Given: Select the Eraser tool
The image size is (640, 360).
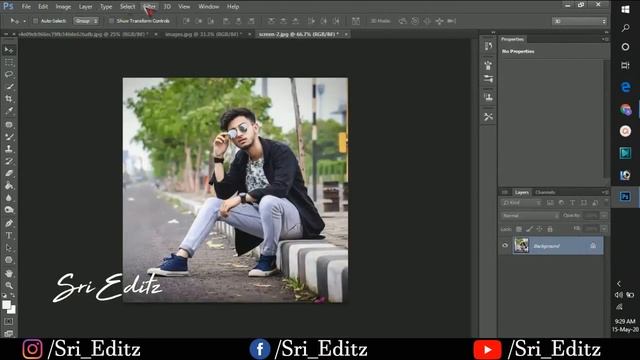Looking at the screenshot, I should [9, 173].
